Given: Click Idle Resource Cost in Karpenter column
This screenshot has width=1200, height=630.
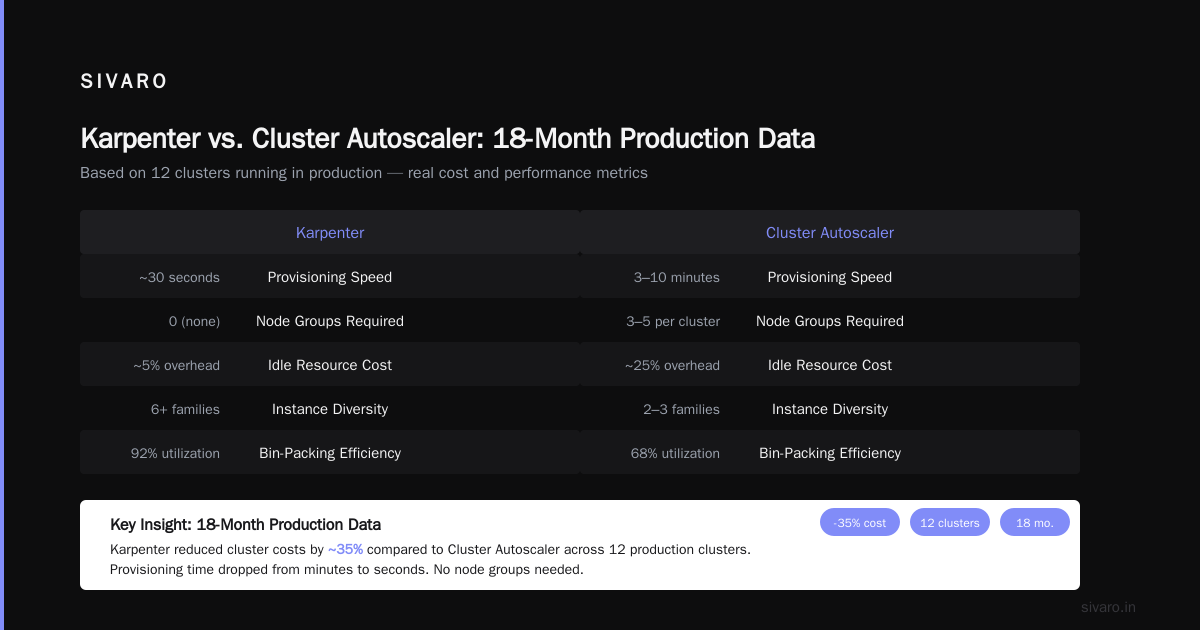Looking at the screenshot, I should [x=330, y=365].
